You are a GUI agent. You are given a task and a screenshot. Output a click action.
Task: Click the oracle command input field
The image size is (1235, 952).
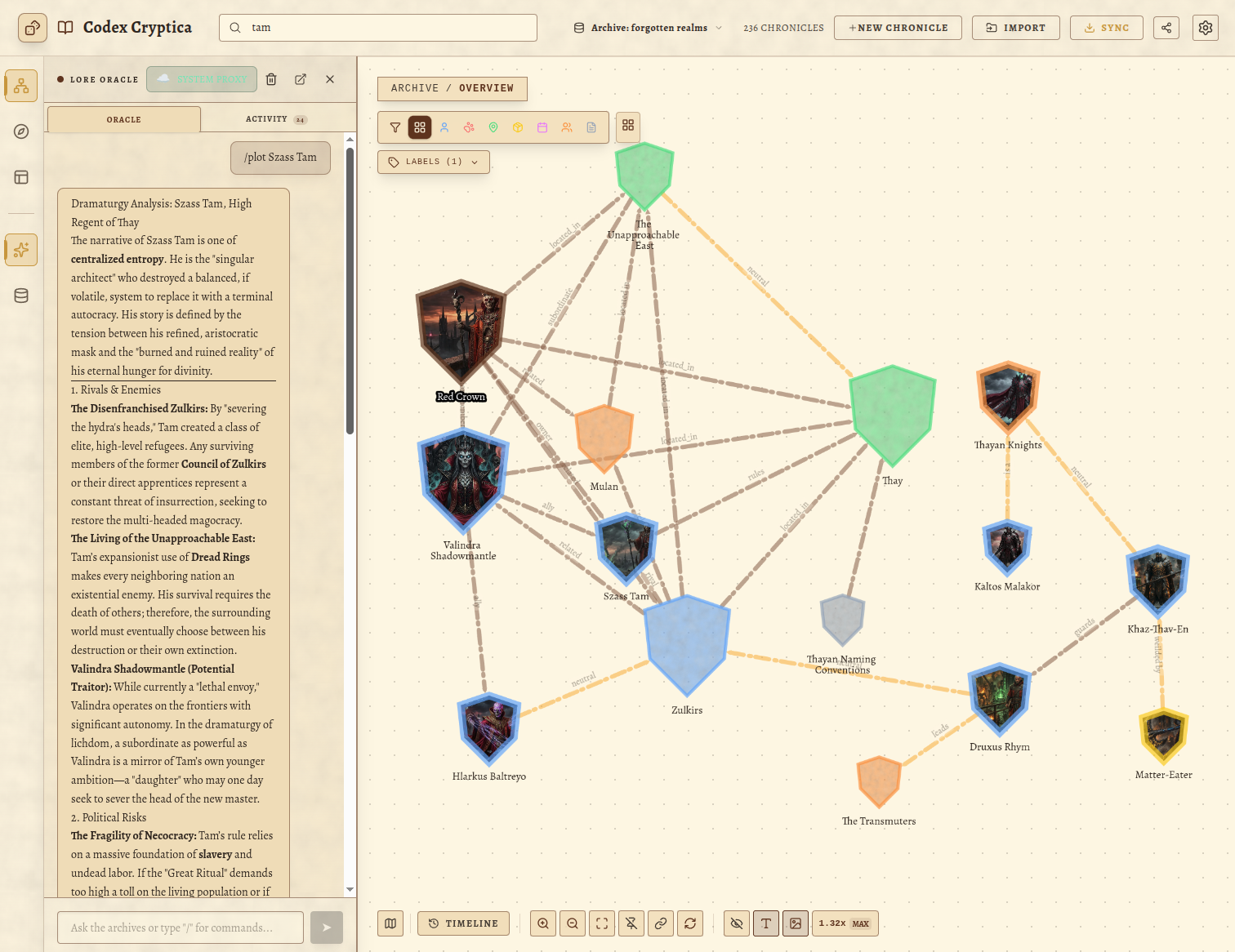click(181, 928)
